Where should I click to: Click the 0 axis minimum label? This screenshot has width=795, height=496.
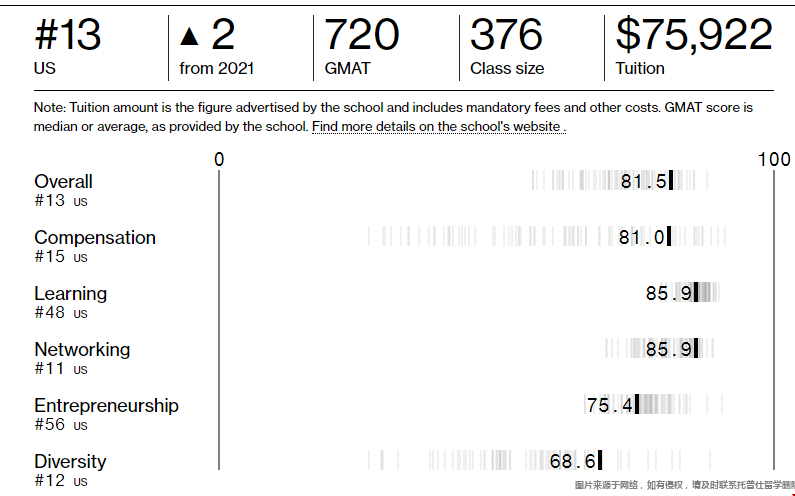tap(219, 160)
